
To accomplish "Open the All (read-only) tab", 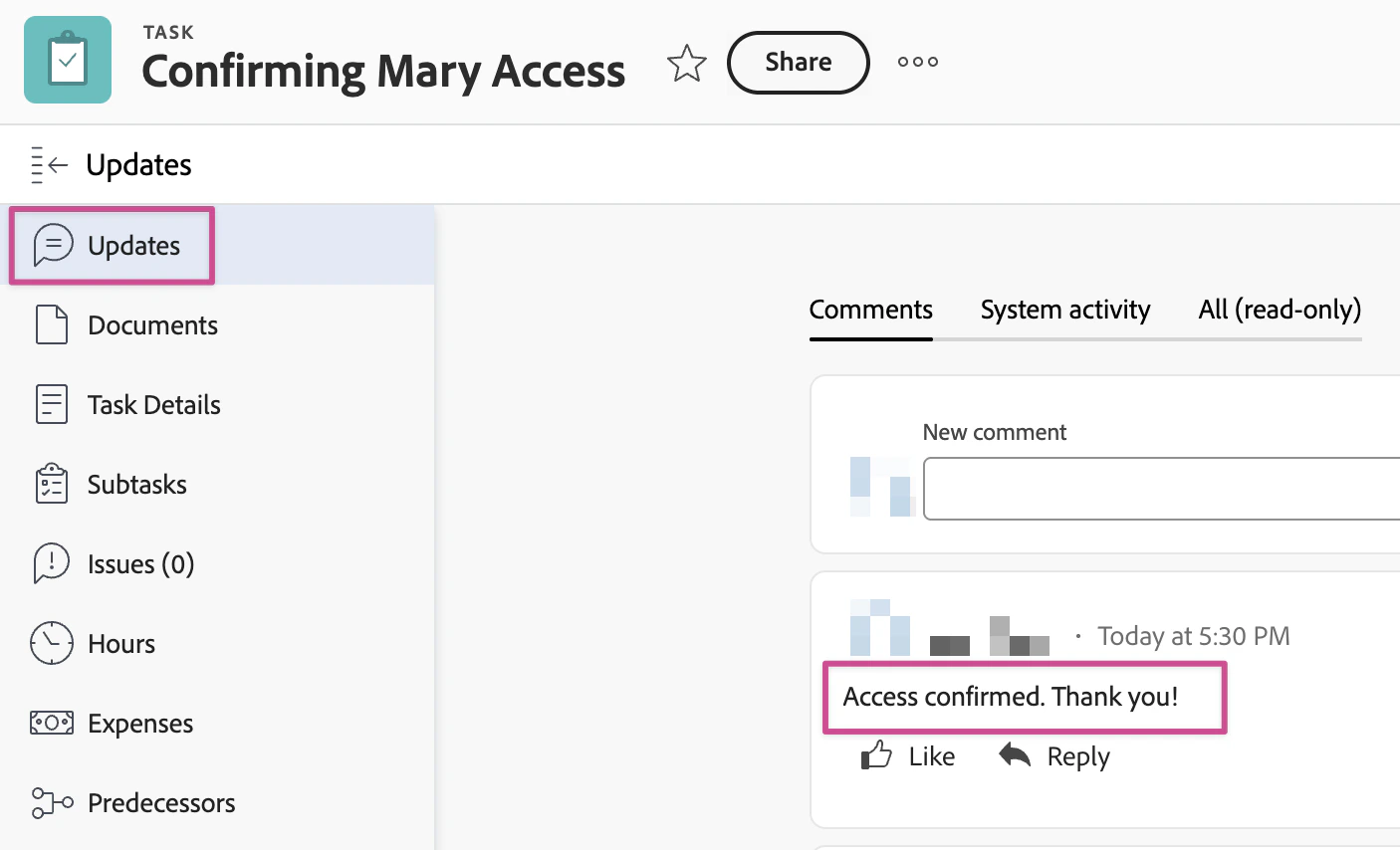I will pos(1279,310).
